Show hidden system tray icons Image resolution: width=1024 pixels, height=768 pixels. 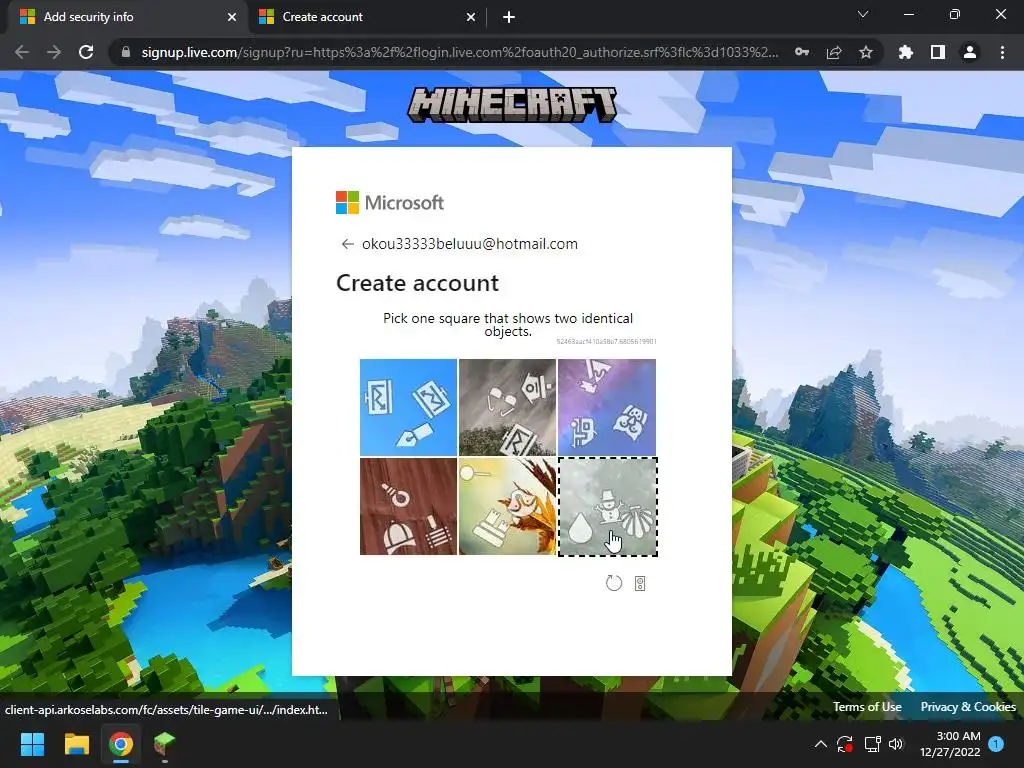821,744
